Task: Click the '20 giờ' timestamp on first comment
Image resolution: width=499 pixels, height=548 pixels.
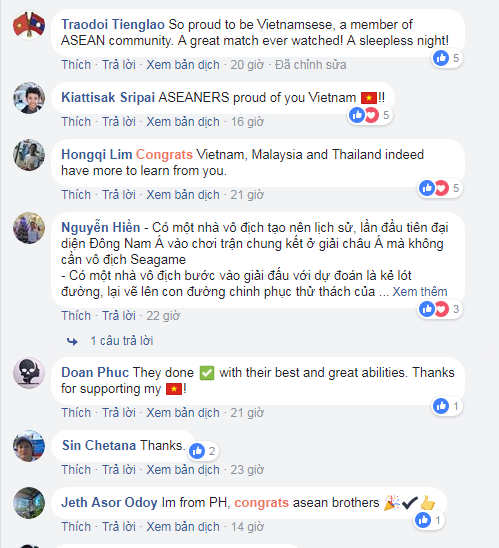Action: pyautogui.click(x=247, y=65)
